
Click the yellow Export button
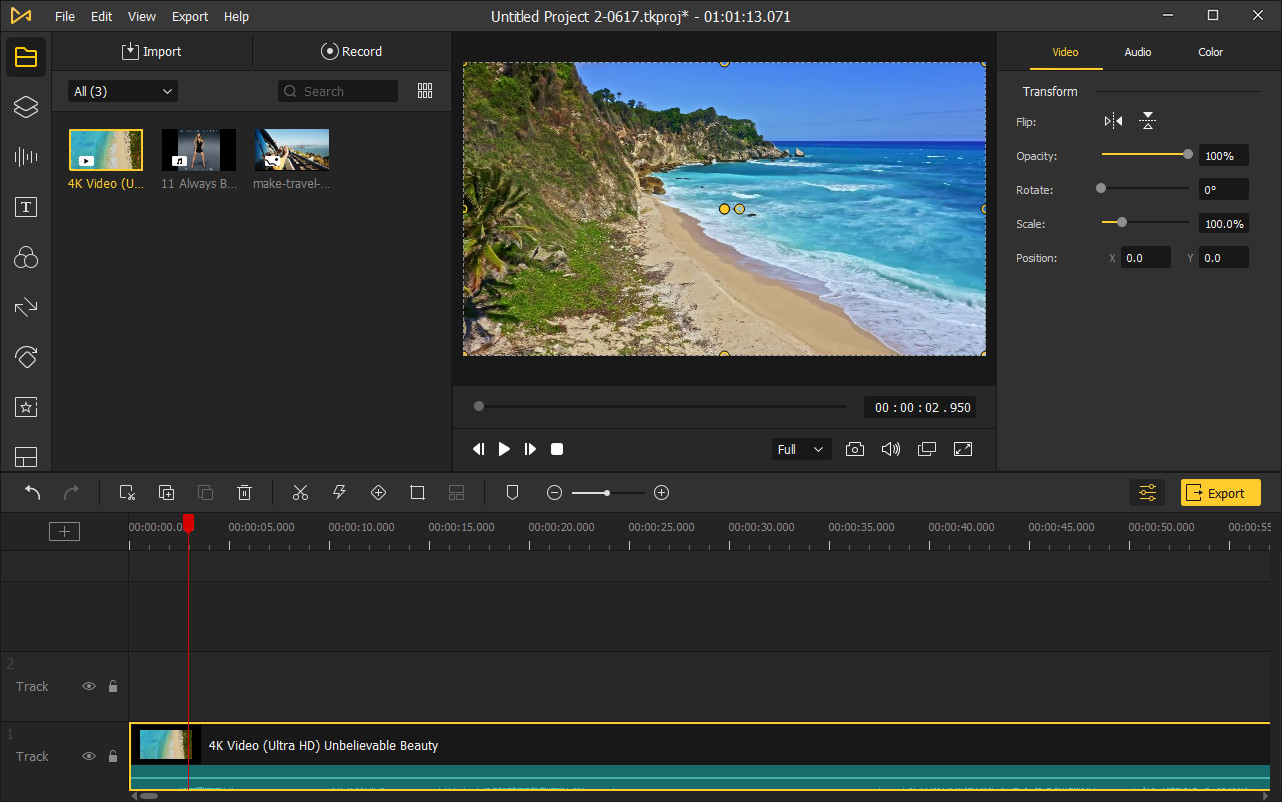[x=1220, y=492]
